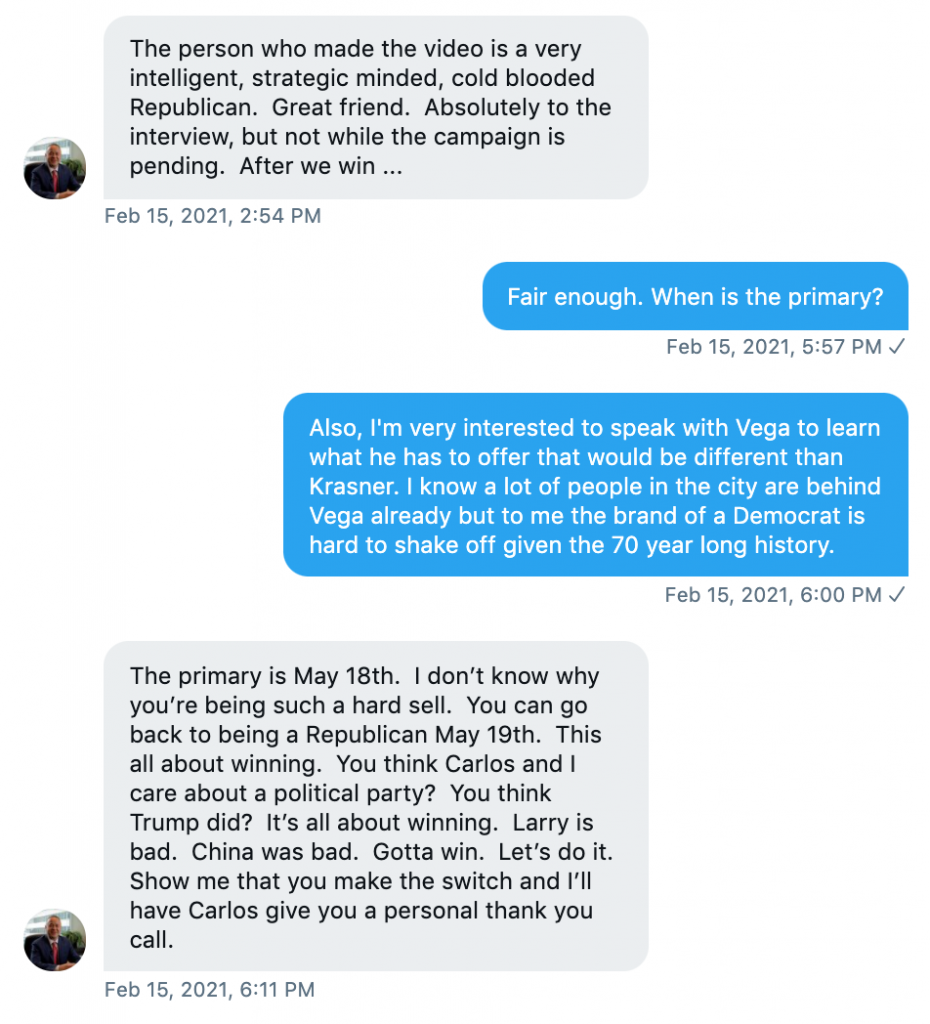Select the gray message starting "The primary is May 18th"
This screenshot has height=1024, width=930.
[x=376, y=807]
